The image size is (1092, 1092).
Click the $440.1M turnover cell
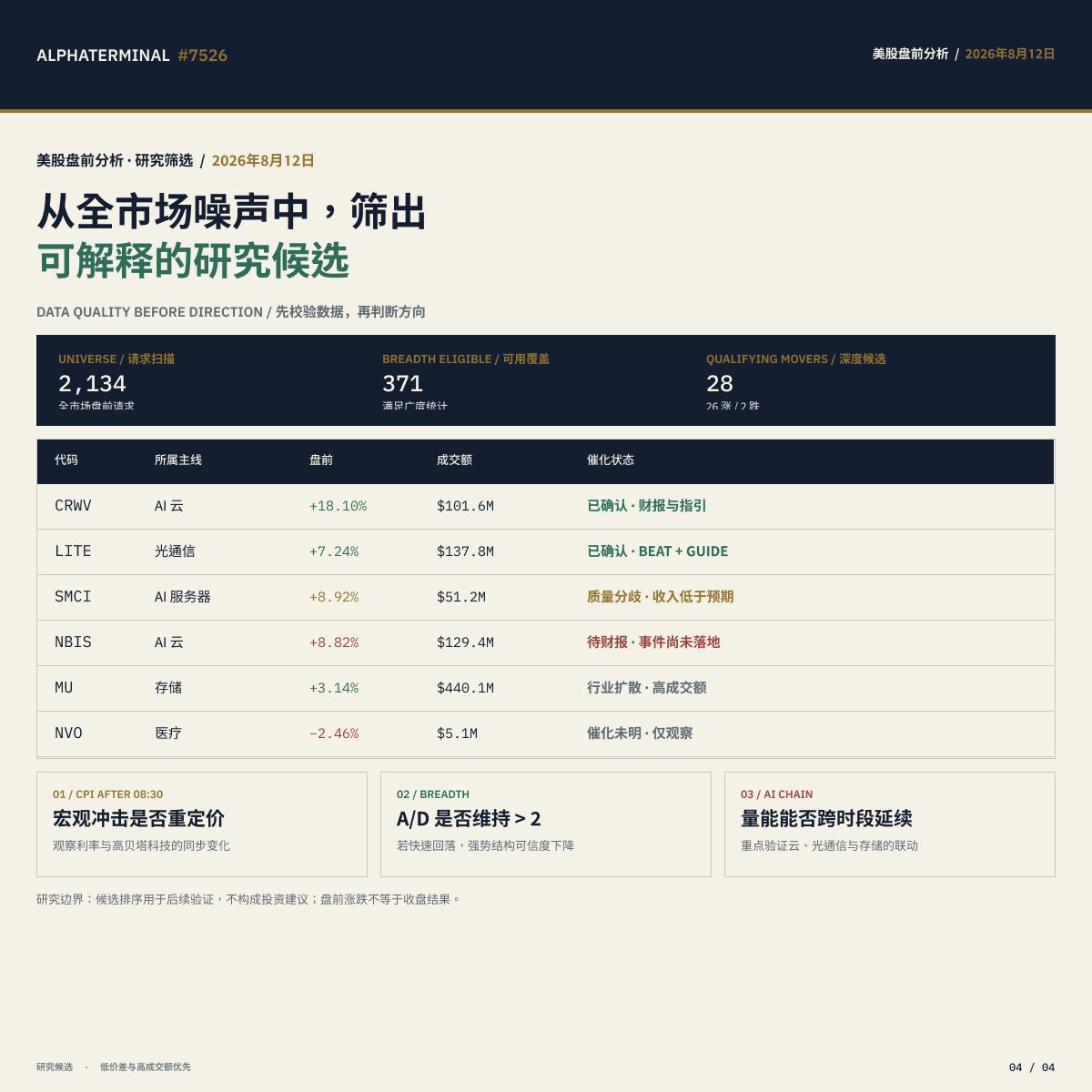point(465,688)
